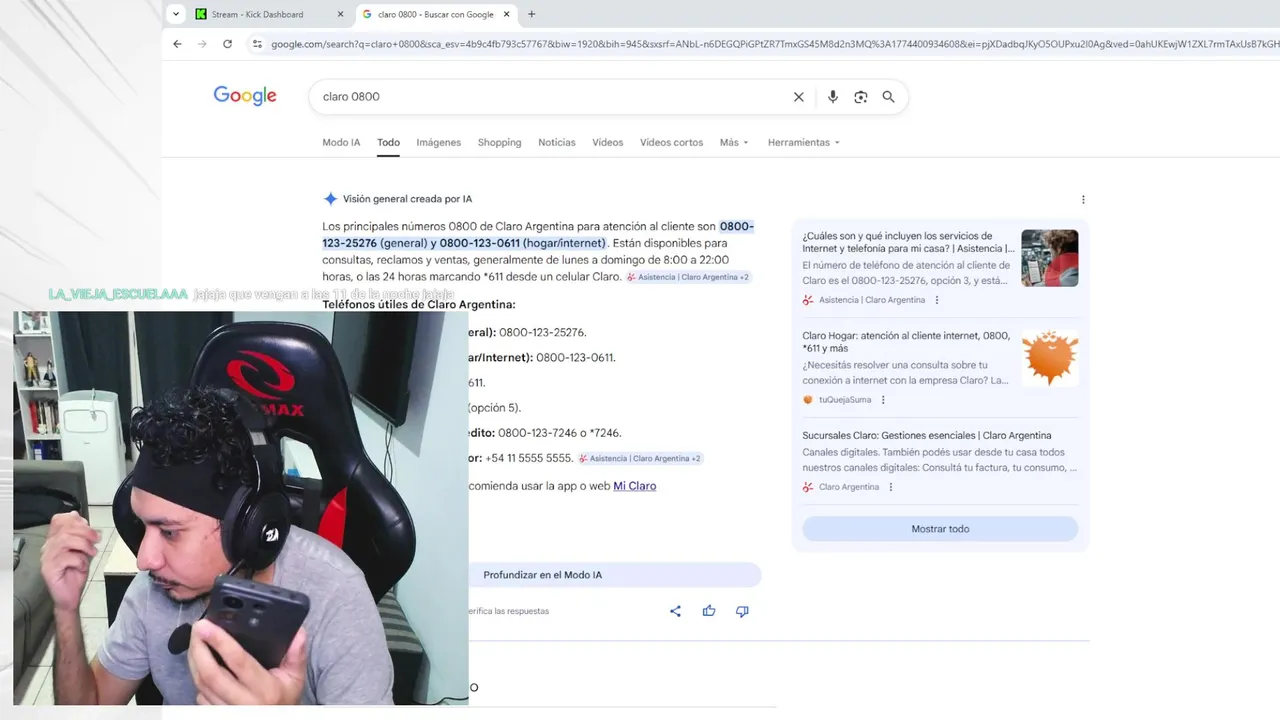Start voice search with microphone icon

click(833, 97)
